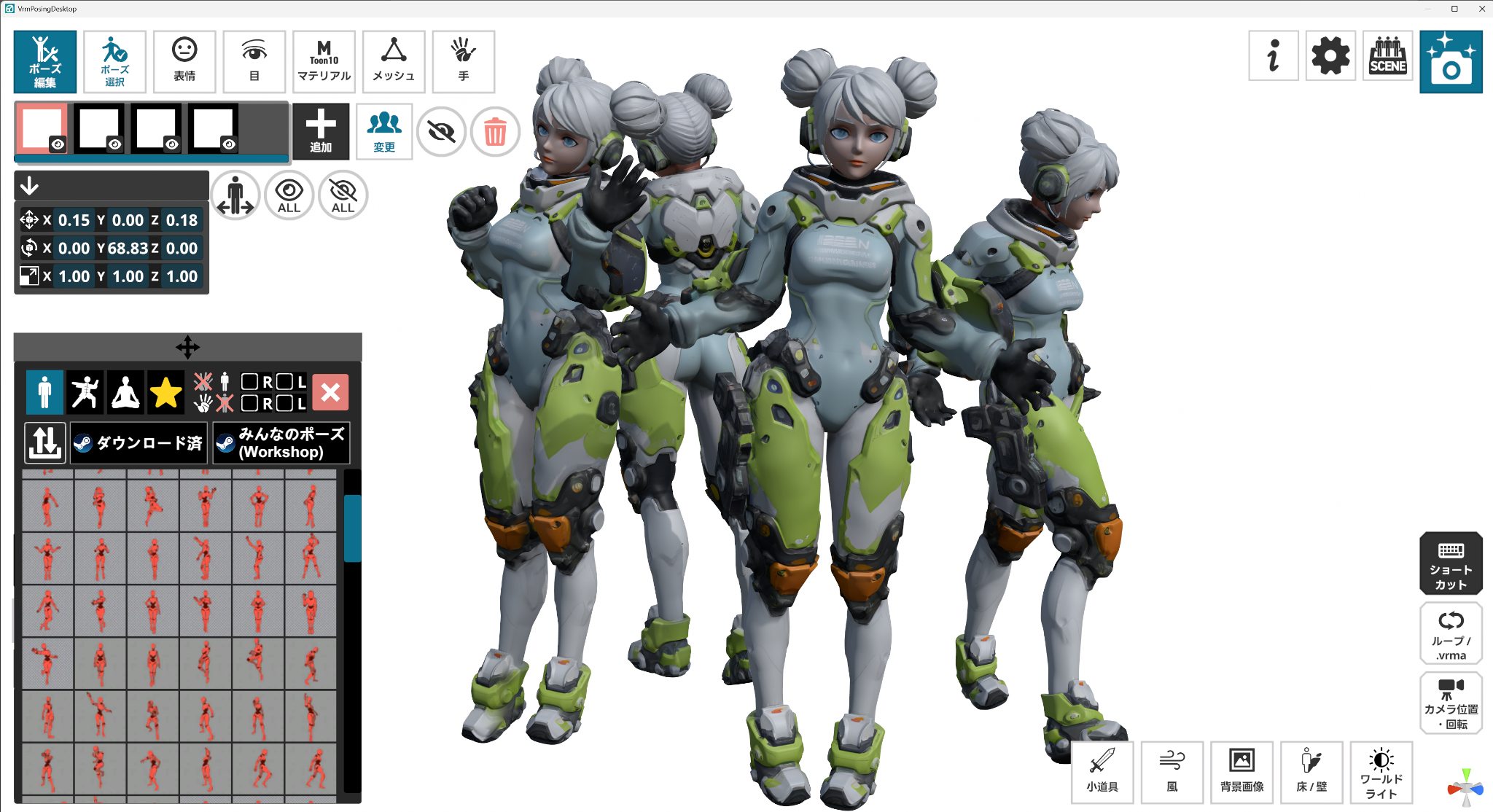
Task: Open みんなのポーズ (Workshop) button
Action: click(281, 443)
